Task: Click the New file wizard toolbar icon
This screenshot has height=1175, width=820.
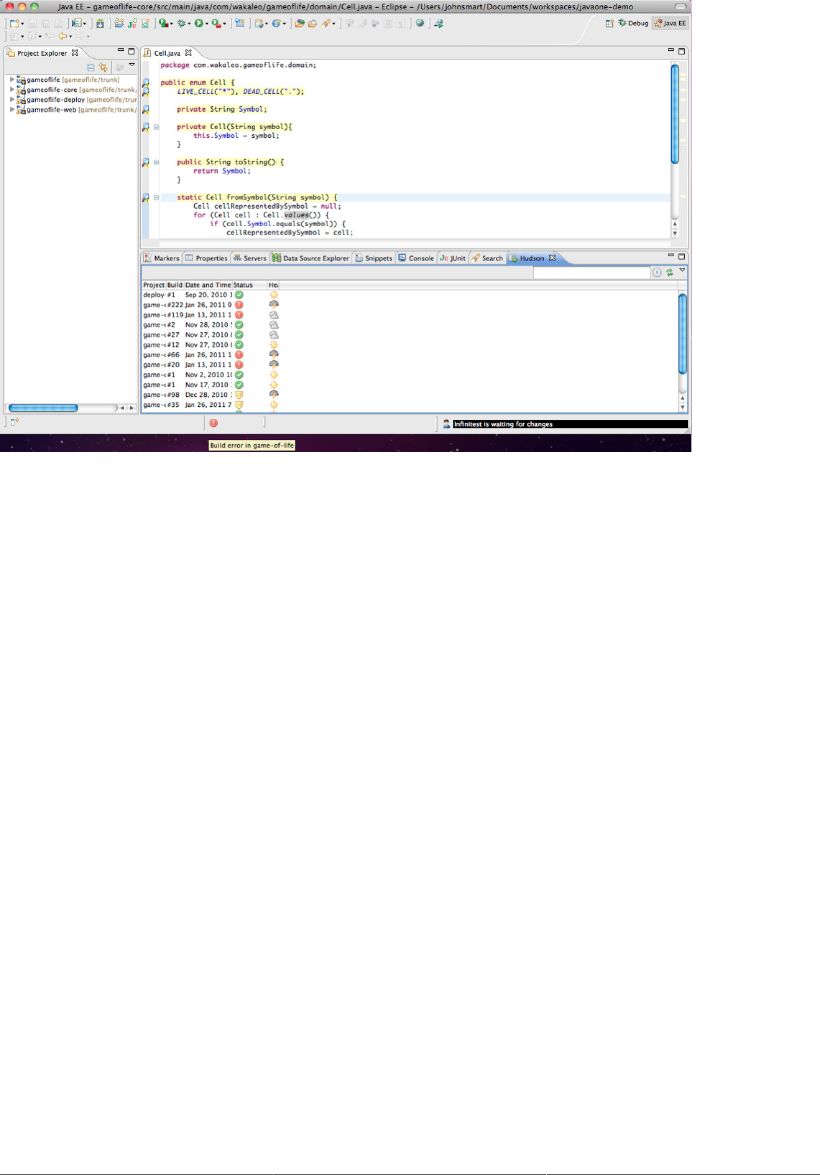Action: [14, 23]
